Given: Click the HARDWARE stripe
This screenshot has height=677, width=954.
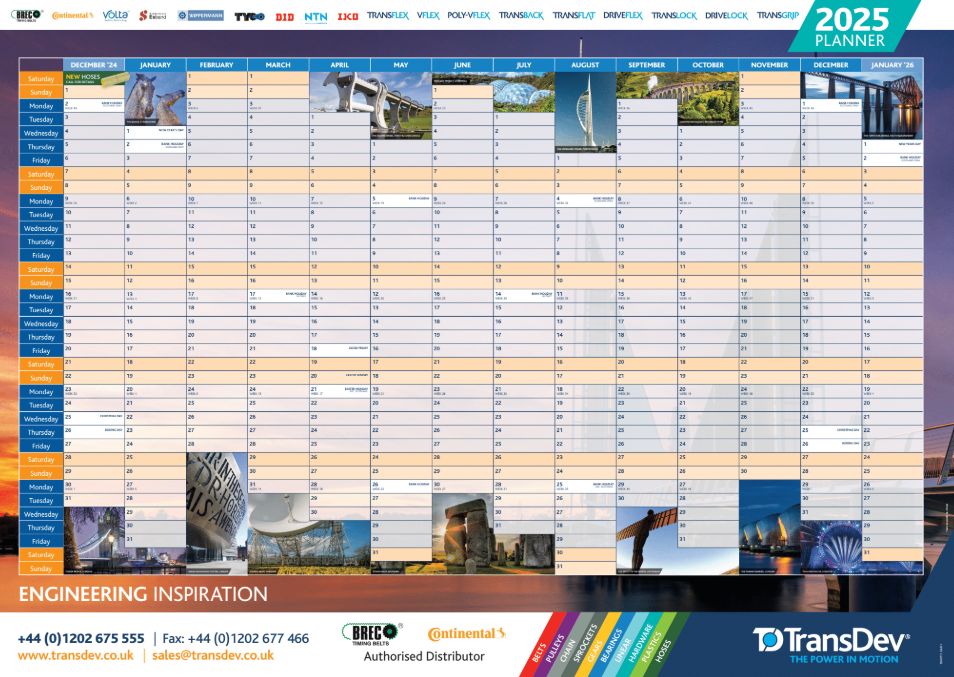Looking at the screenshot, I should 640,644.
